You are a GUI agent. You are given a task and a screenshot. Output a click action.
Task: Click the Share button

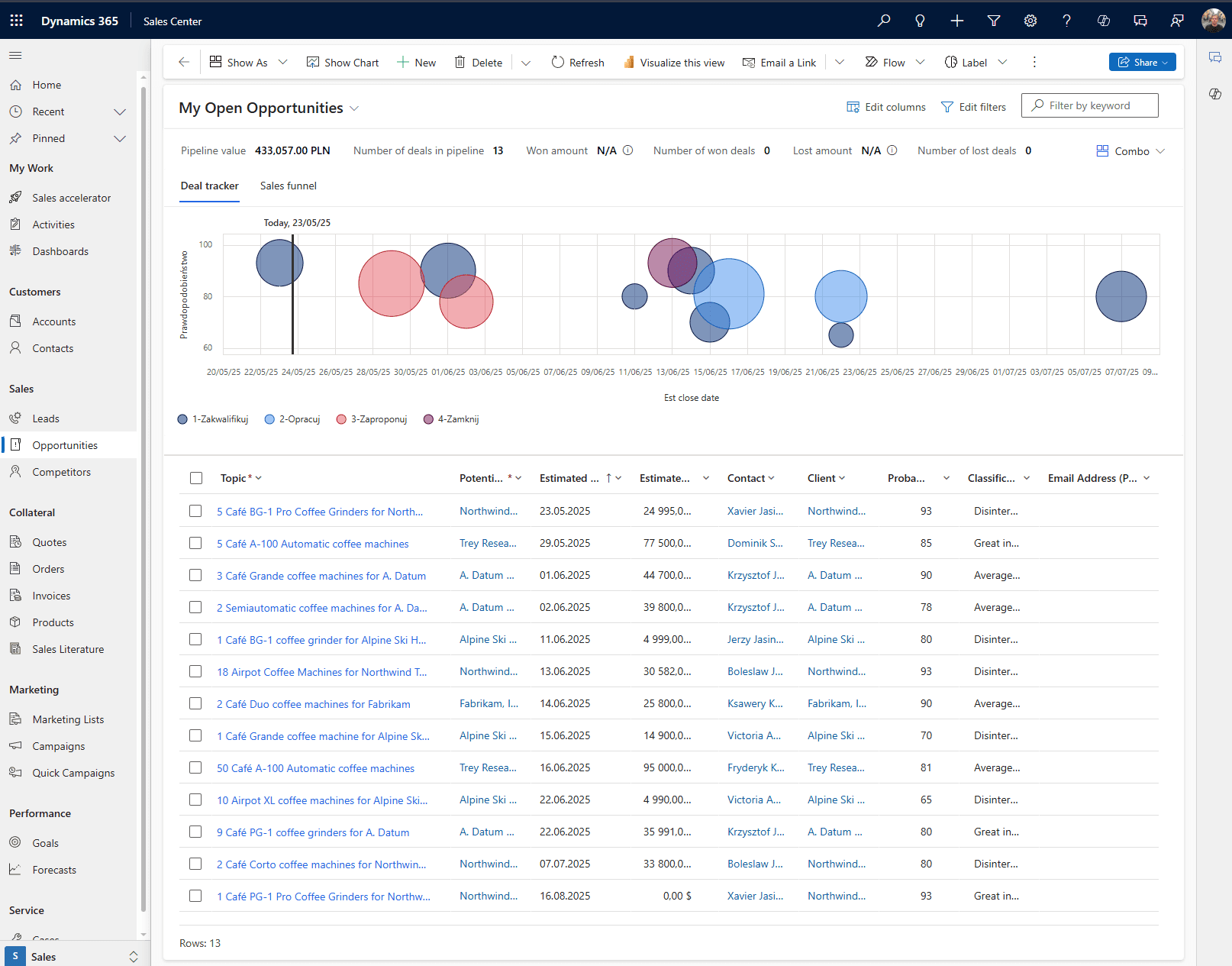[x=1142, y=62]
